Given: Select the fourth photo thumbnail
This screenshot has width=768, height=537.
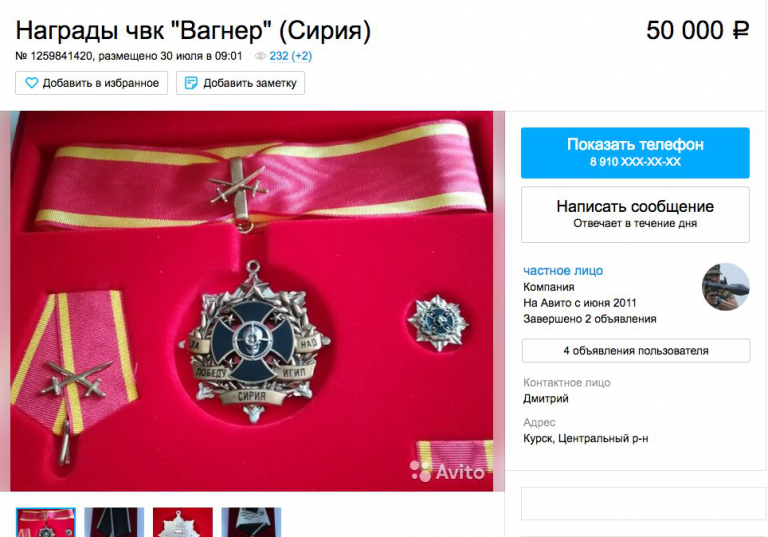Looking at the screenshot, I should coord(251,522).
